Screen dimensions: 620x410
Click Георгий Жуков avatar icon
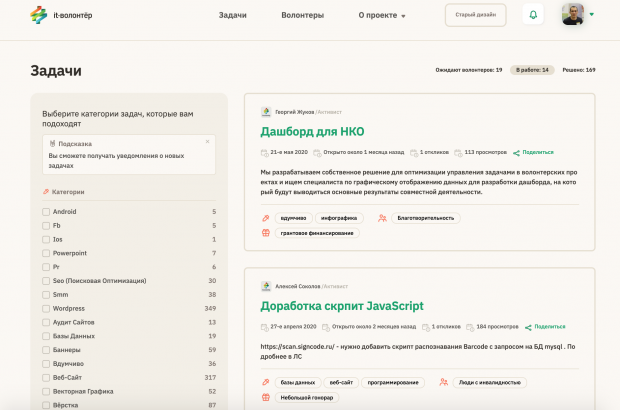266,112
